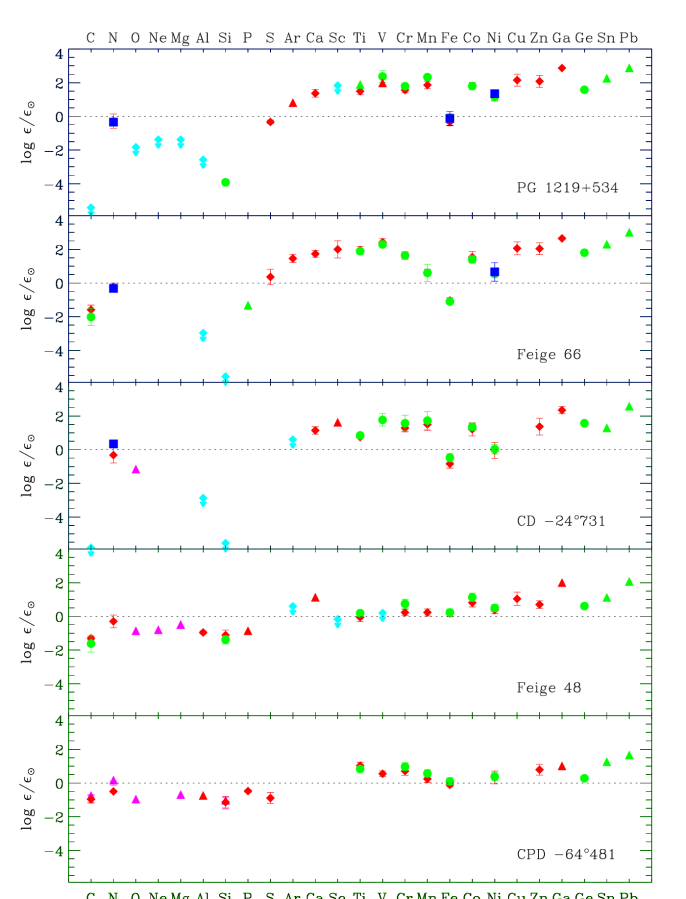Click the highest magenta triangle in bottom panel

coord(113,780)
